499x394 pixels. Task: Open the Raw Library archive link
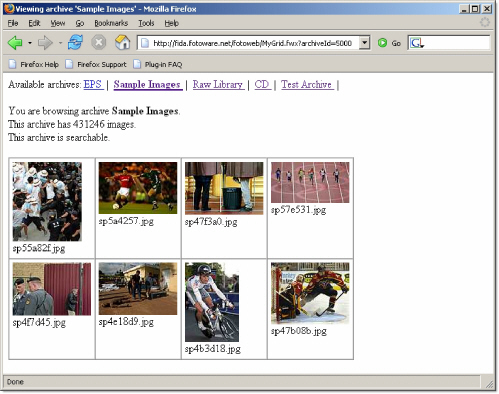tap(218, 84)
